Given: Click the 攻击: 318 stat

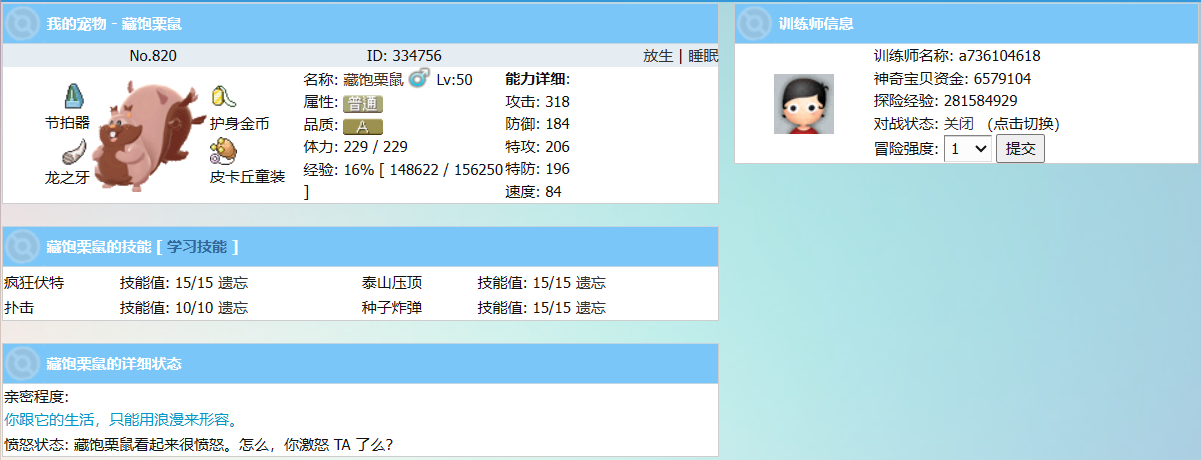Looking at the screenshot, I should 538,101.
